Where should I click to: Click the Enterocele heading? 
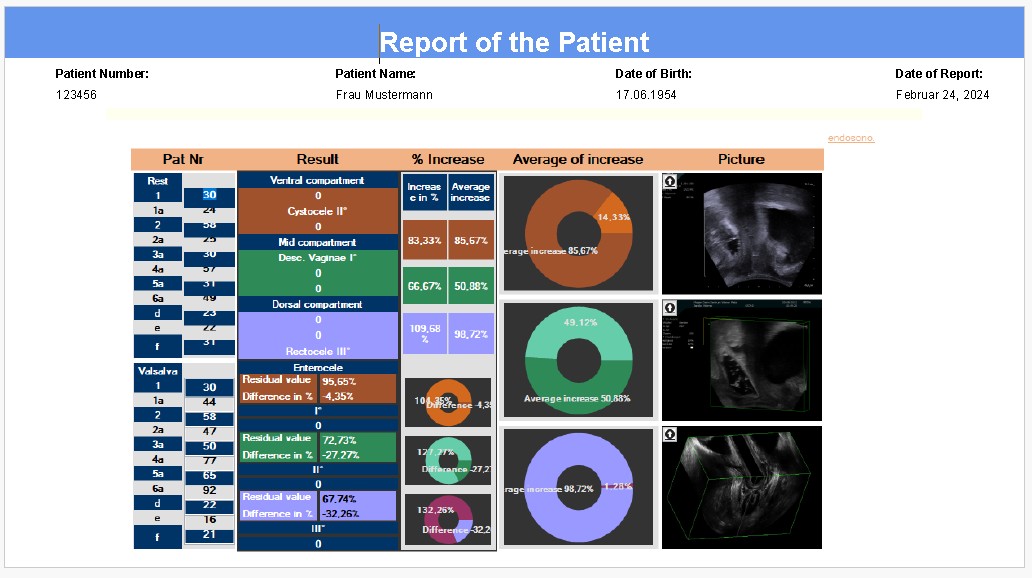tap(317, 367)
